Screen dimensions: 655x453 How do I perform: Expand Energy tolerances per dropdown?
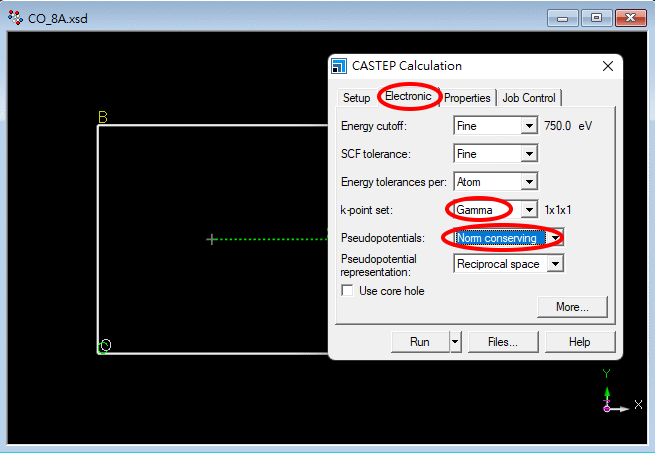coord(529,182)
